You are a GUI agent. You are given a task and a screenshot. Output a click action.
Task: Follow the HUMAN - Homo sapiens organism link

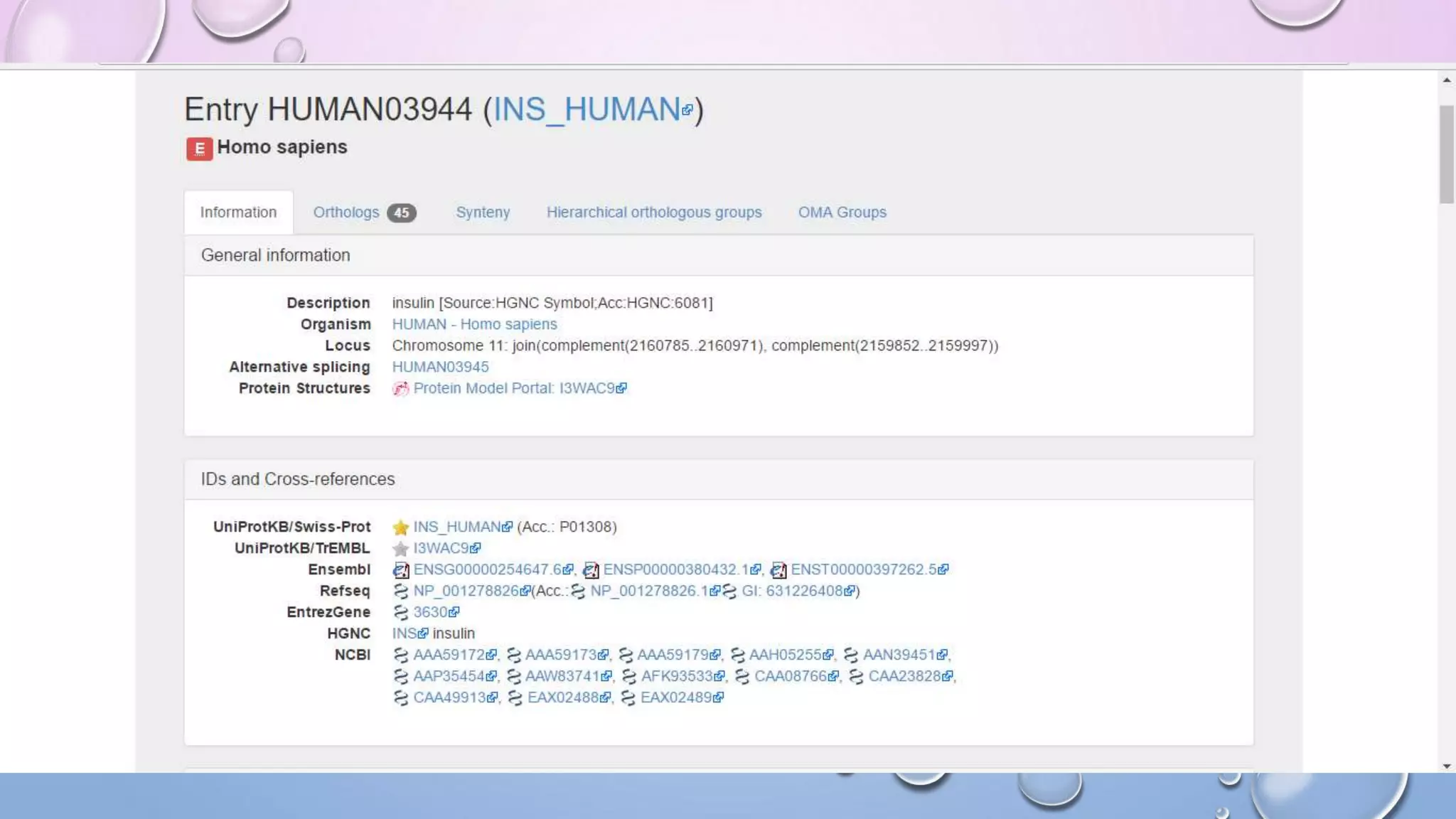tap(474, 324)
